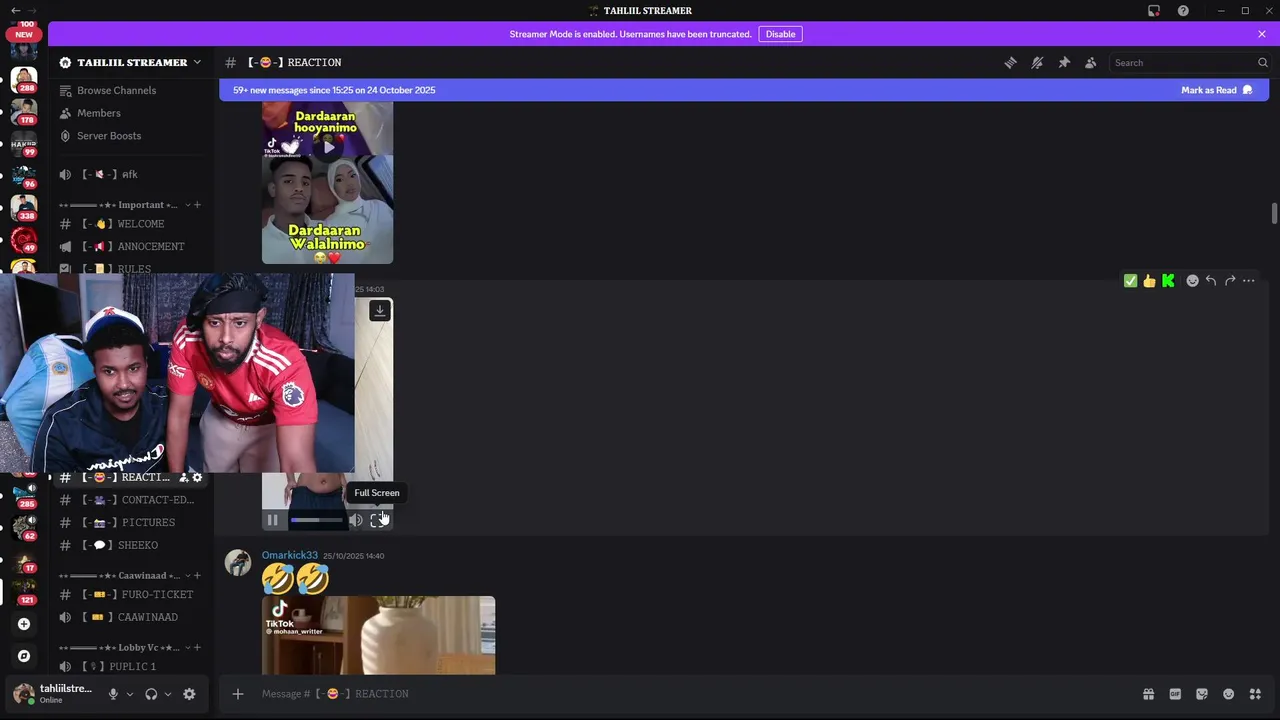Image resolution: width=1280 pixels, height=720 pixels.
Task: Open Add Reaction smiley icon
Action: (1192, 281)
